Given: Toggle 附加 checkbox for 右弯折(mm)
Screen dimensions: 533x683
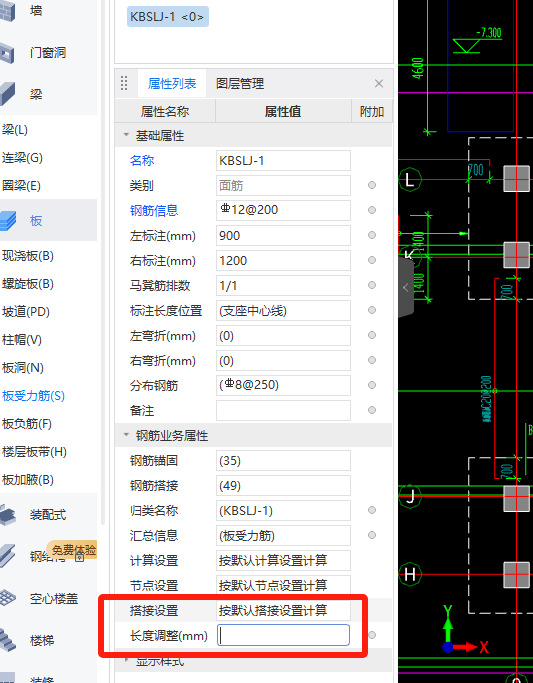Looking at the screenshot, I should 371,360.
